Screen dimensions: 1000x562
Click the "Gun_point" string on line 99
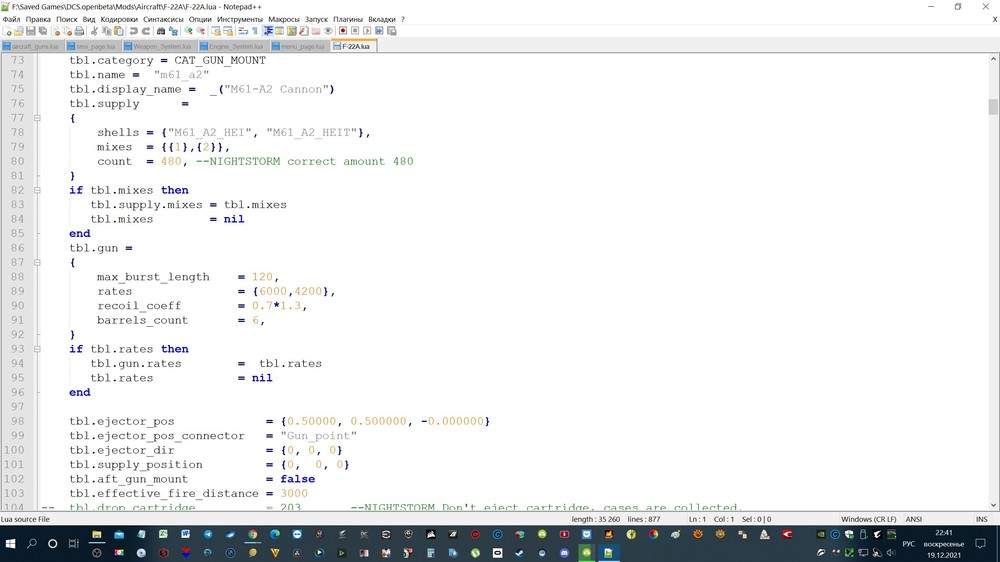(x=318, y=436)
